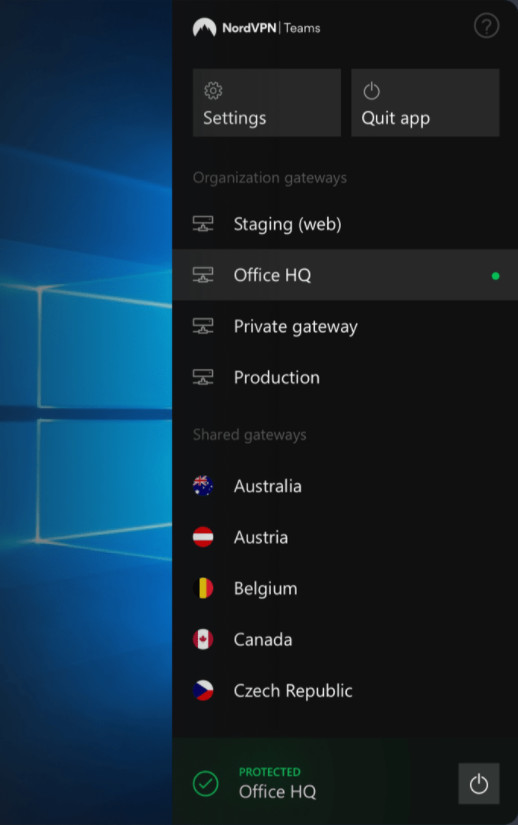The width and height of the screenshot is (518, 825).
Task: Select the Office HQ gateway row
Action: (345, 275)
